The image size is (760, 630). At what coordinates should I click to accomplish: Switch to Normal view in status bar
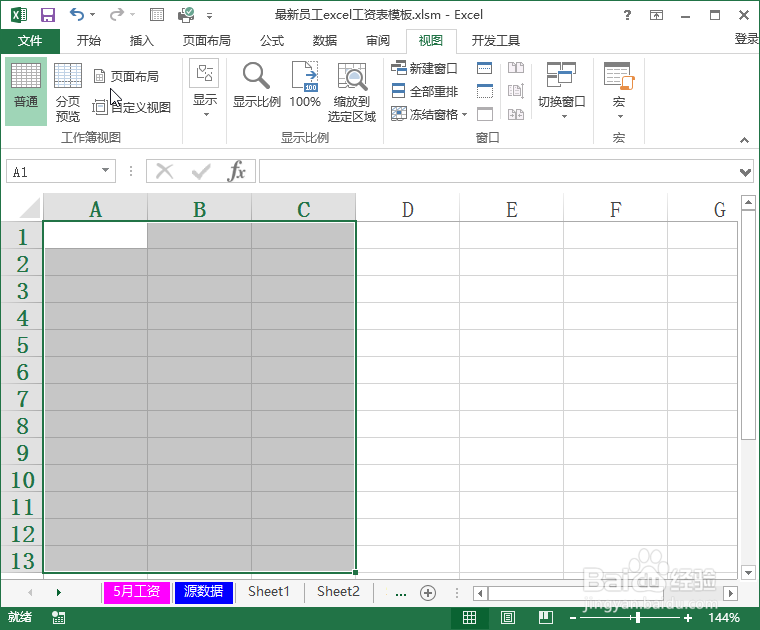click(469, 617)
